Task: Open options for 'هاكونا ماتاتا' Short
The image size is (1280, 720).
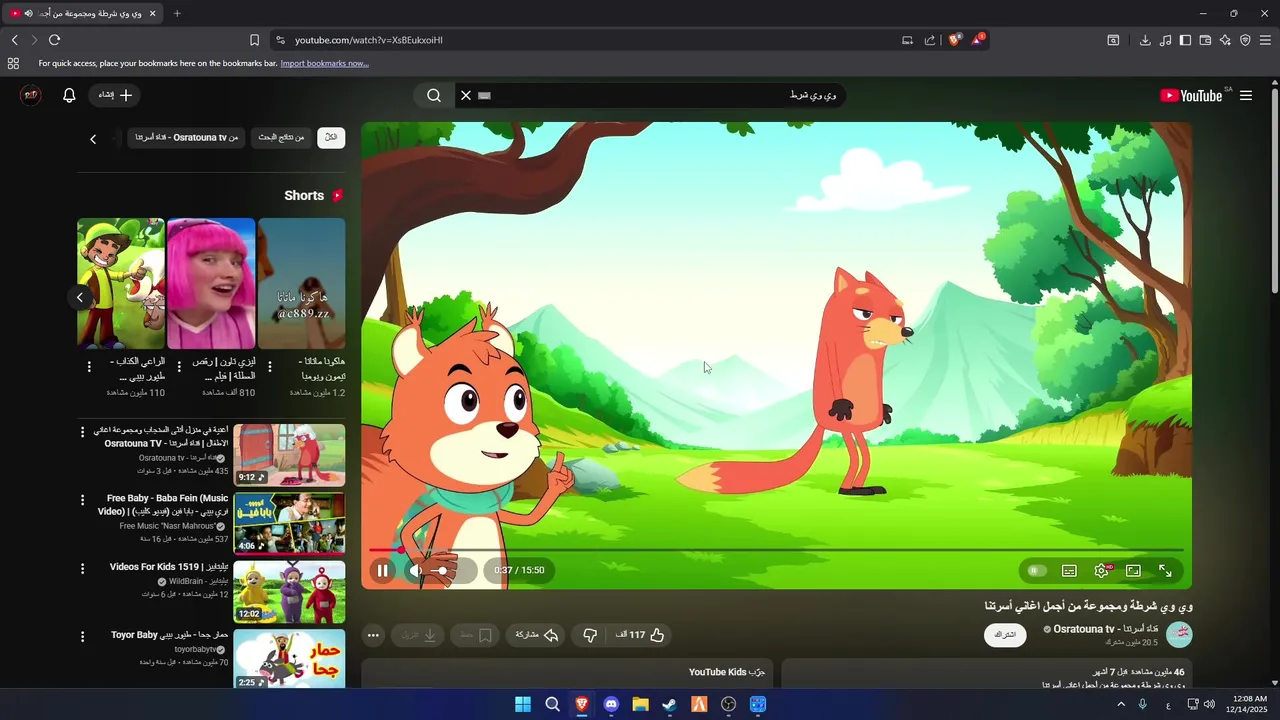Action: (270, 367)
